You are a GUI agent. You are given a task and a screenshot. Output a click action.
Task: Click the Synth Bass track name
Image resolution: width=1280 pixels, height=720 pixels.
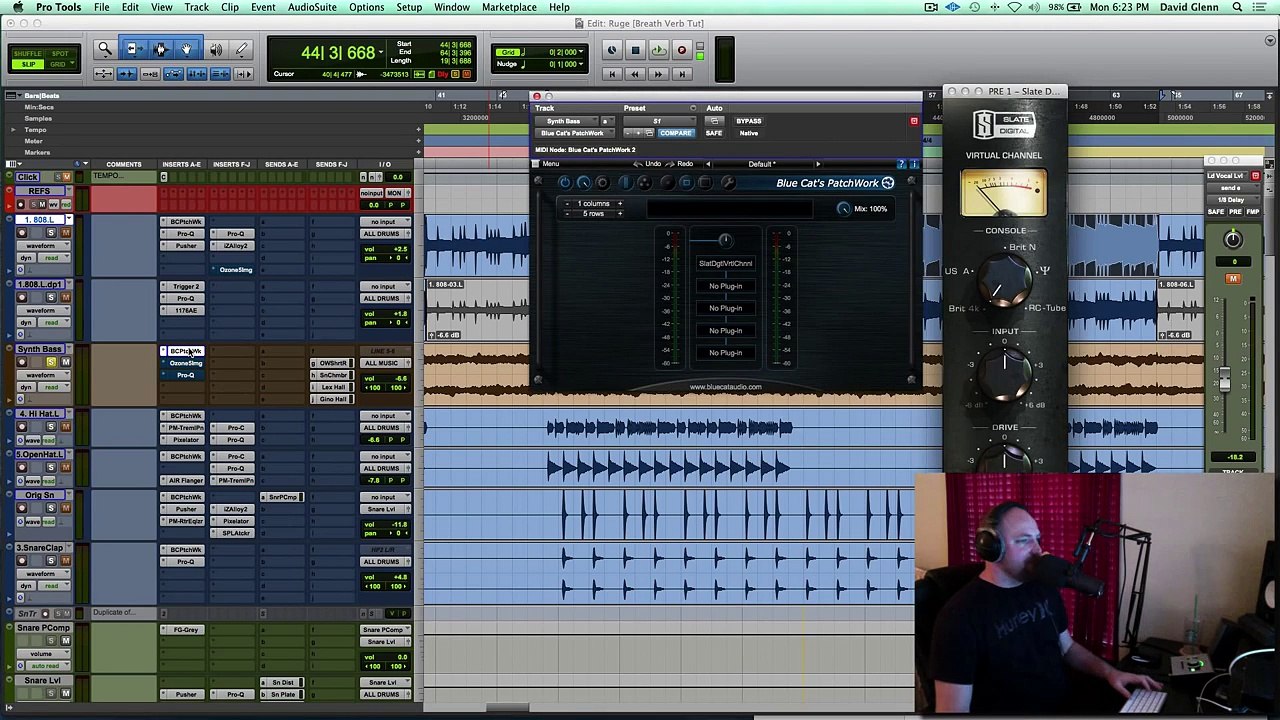tap(39, 350)
